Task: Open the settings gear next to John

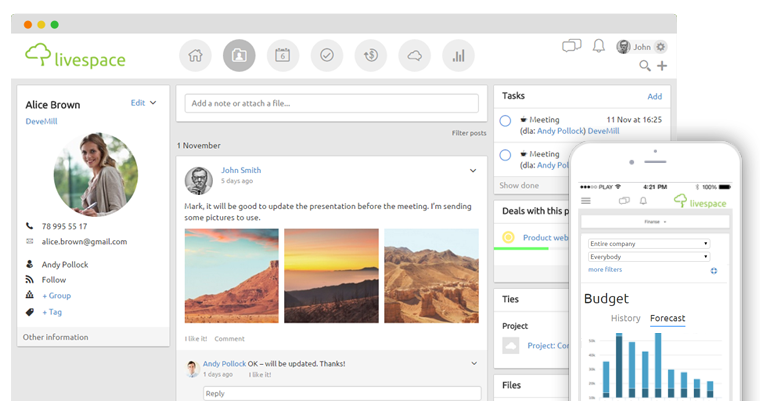Action: 661,47
